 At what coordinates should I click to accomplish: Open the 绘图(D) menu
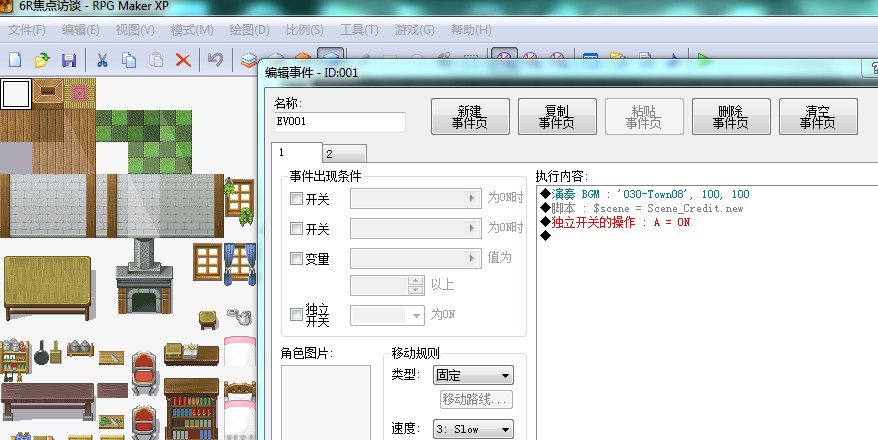coord(249,30)
